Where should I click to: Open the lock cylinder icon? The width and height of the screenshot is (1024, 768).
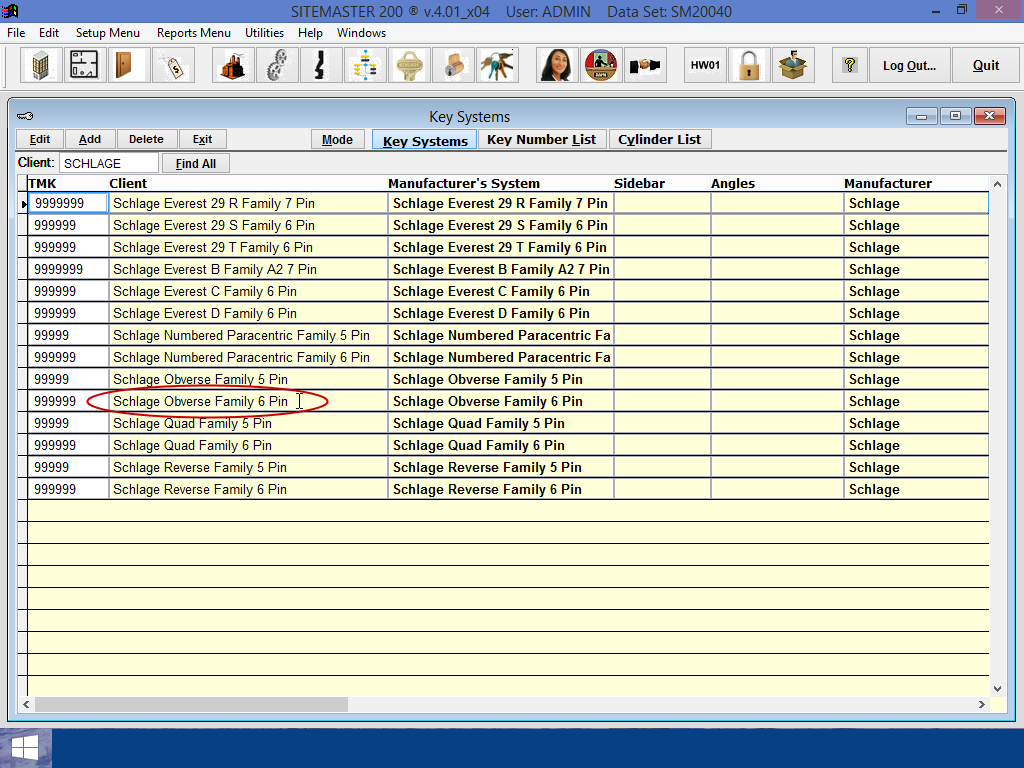click(453, 65)
